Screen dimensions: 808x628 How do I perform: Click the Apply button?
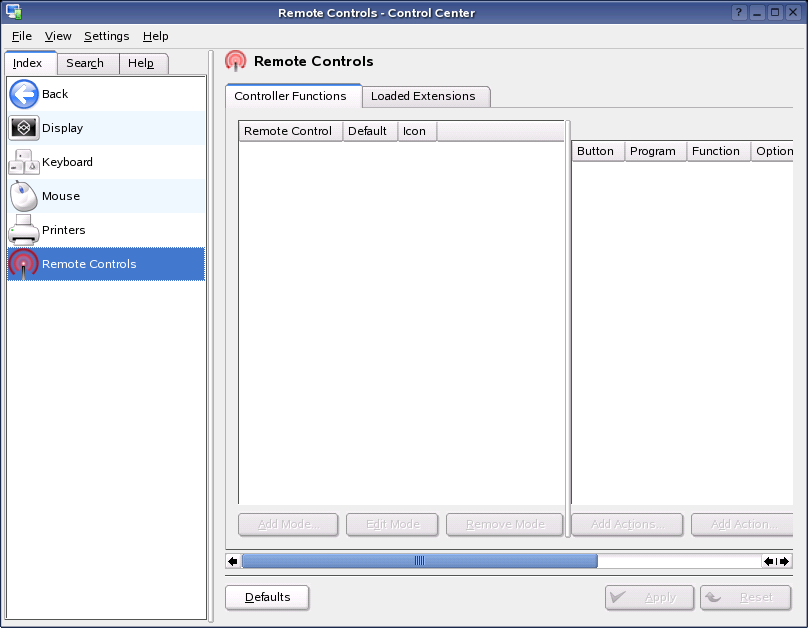point(649,597)
